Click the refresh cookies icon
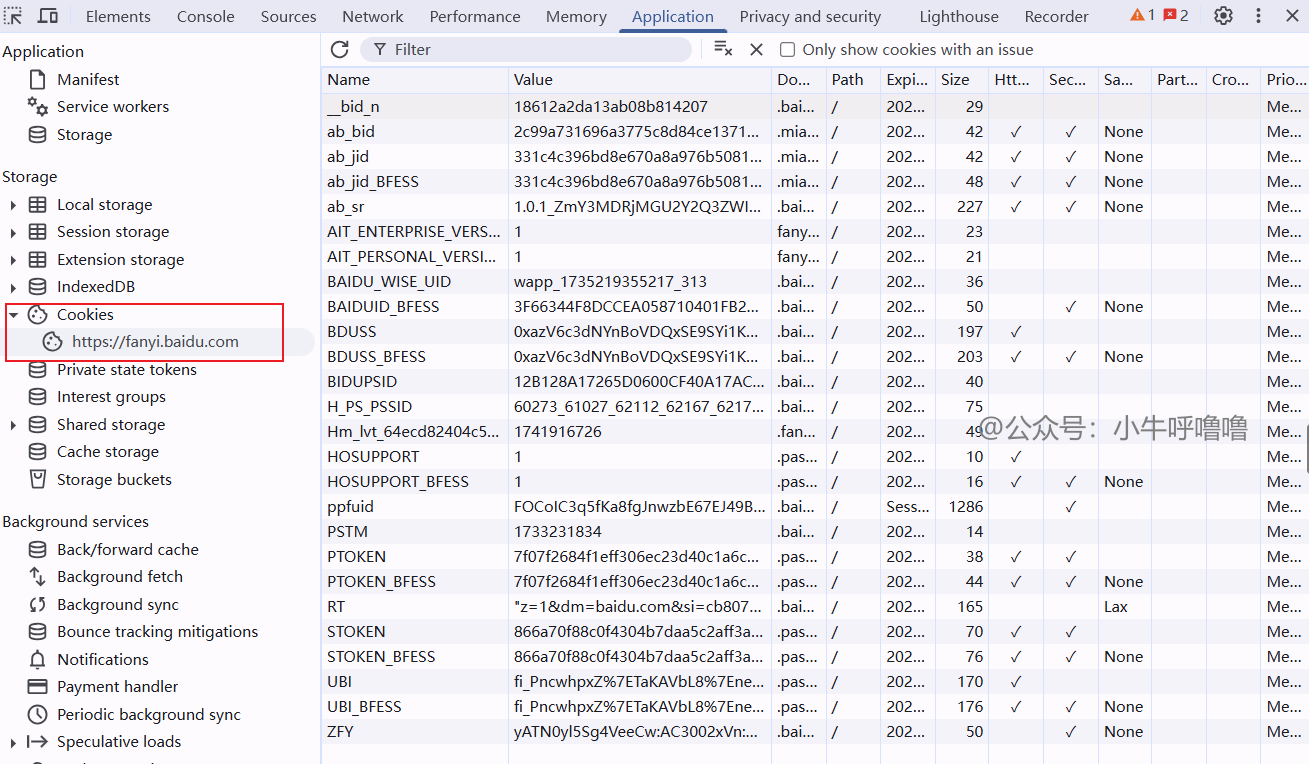This screenshot has height=764, width=1309. (x=340, y=49)
